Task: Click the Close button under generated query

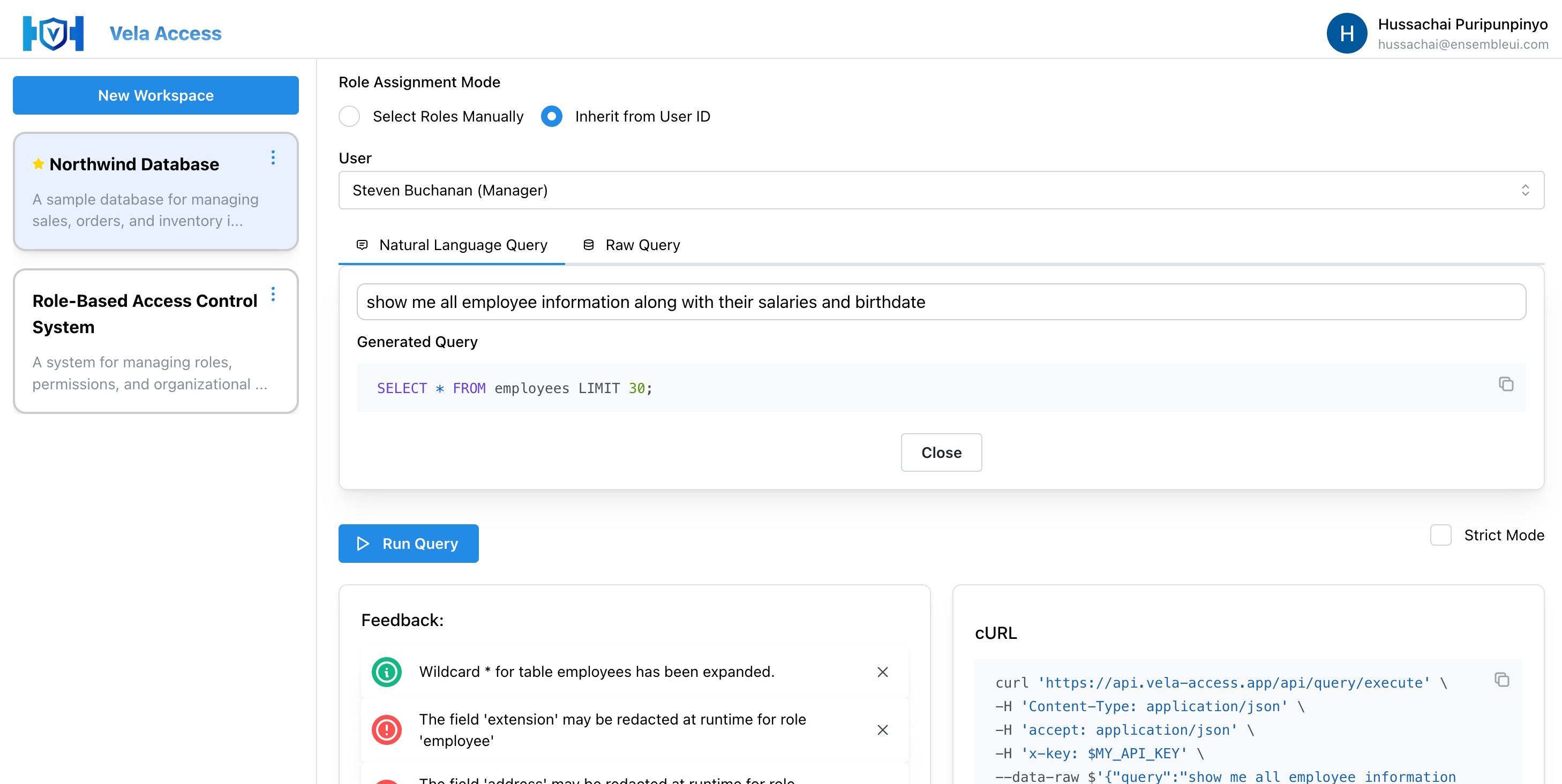Action: pyautogui.click(x=941, y=453)
